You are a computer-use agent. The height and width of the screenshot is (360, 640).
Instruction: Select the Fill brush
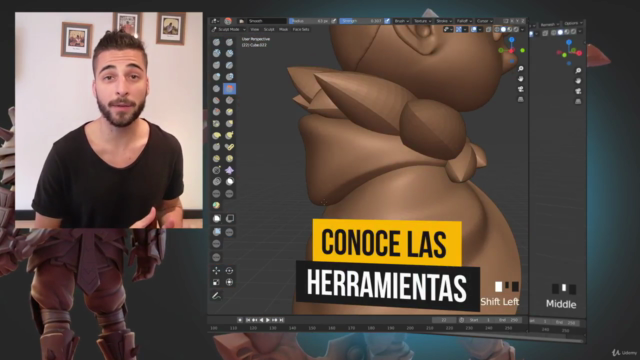click(229, 100)
